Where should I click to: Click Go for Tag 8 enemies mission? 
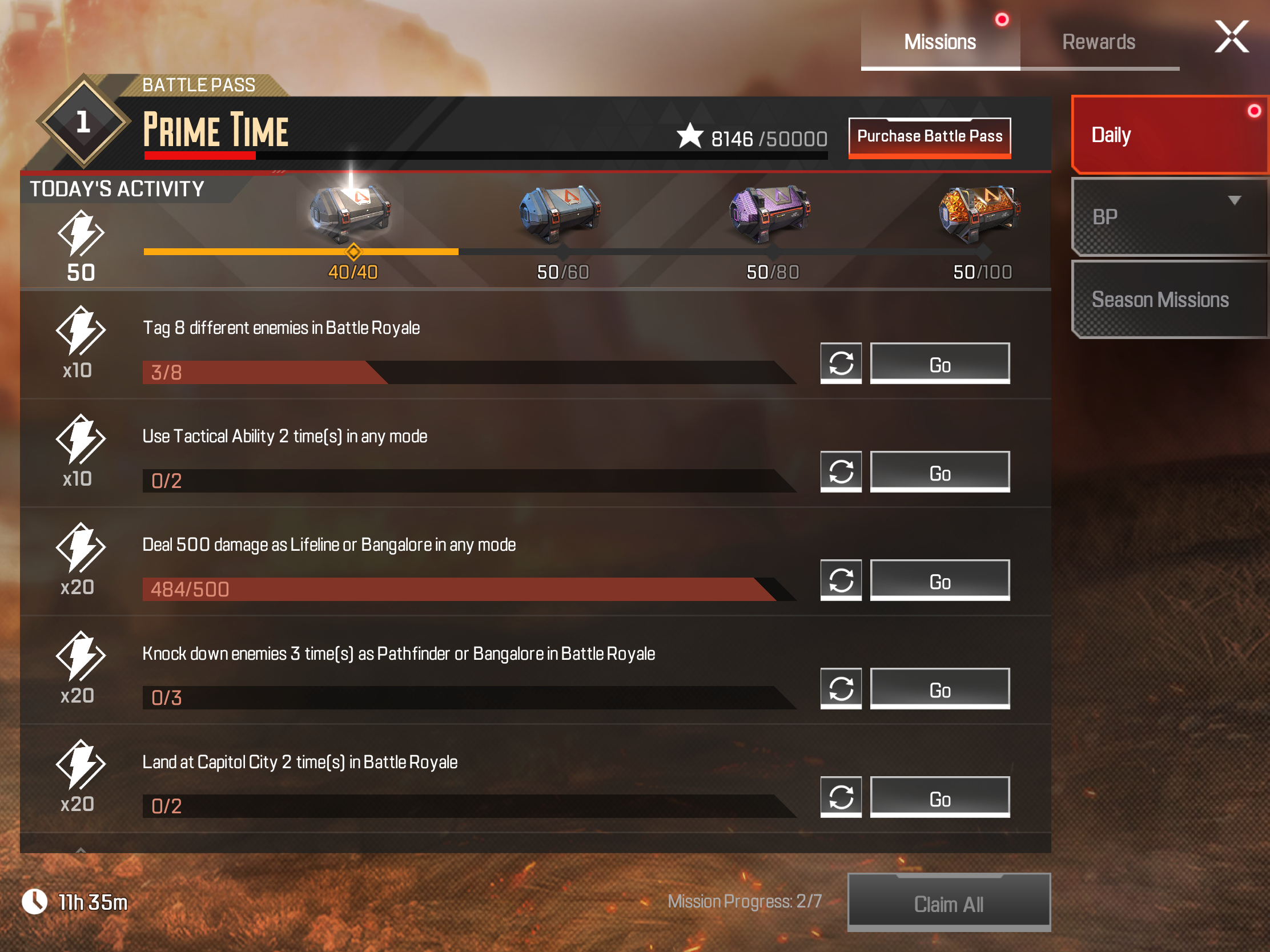click(940, 363)
